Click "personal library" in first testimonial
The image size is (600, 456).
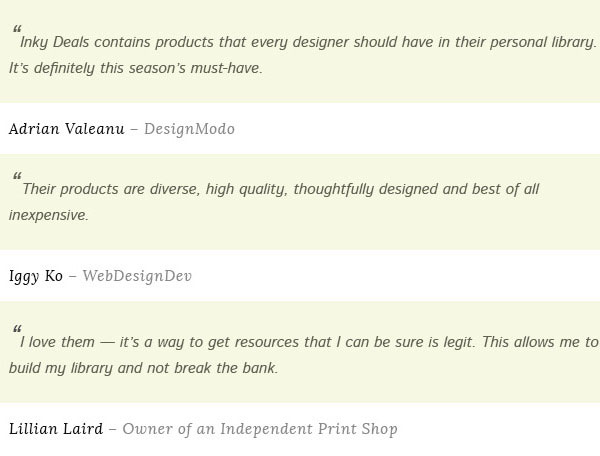[543, 42]
